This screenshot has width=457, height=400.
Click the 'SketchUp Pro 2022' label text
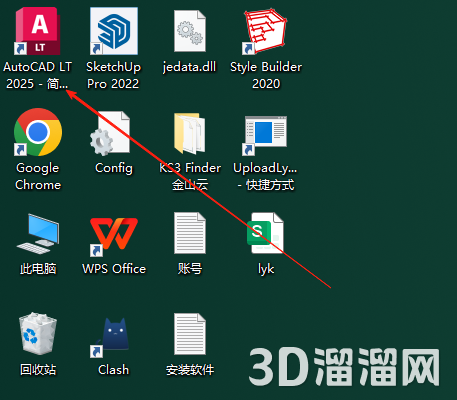(114, 75)
